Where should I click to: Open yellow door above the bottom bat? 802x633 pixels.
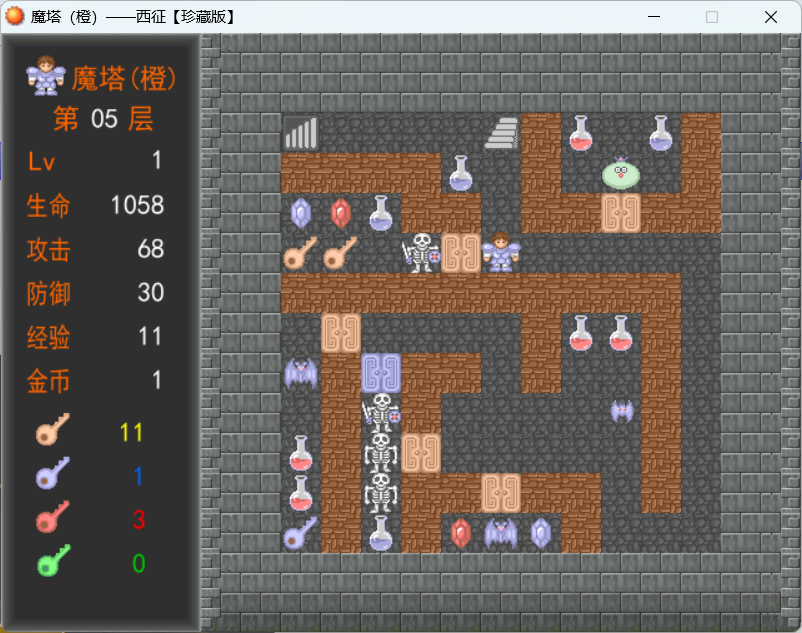(501, 493)
